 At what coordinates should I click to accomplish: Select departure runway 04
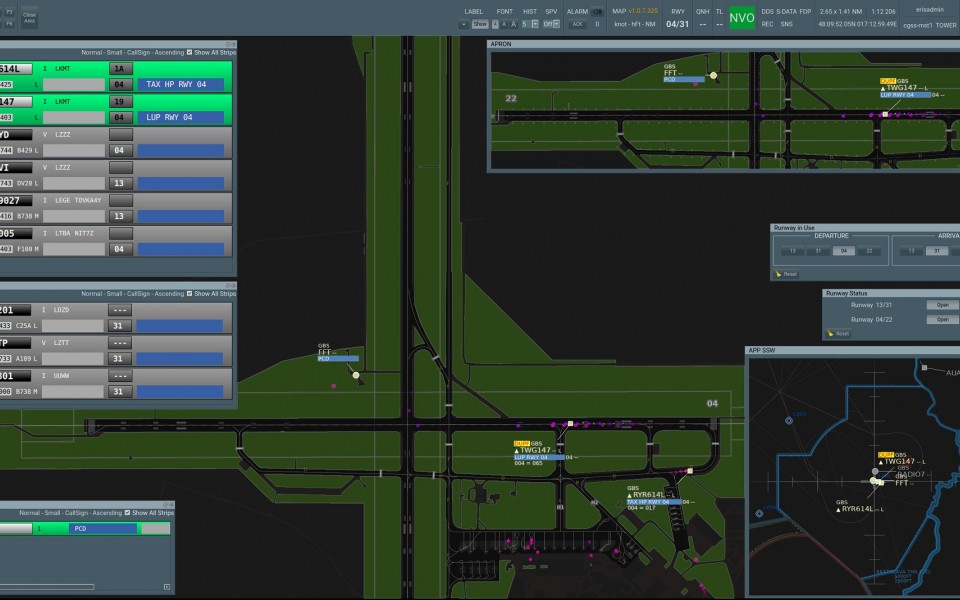[x=844, y=251]
